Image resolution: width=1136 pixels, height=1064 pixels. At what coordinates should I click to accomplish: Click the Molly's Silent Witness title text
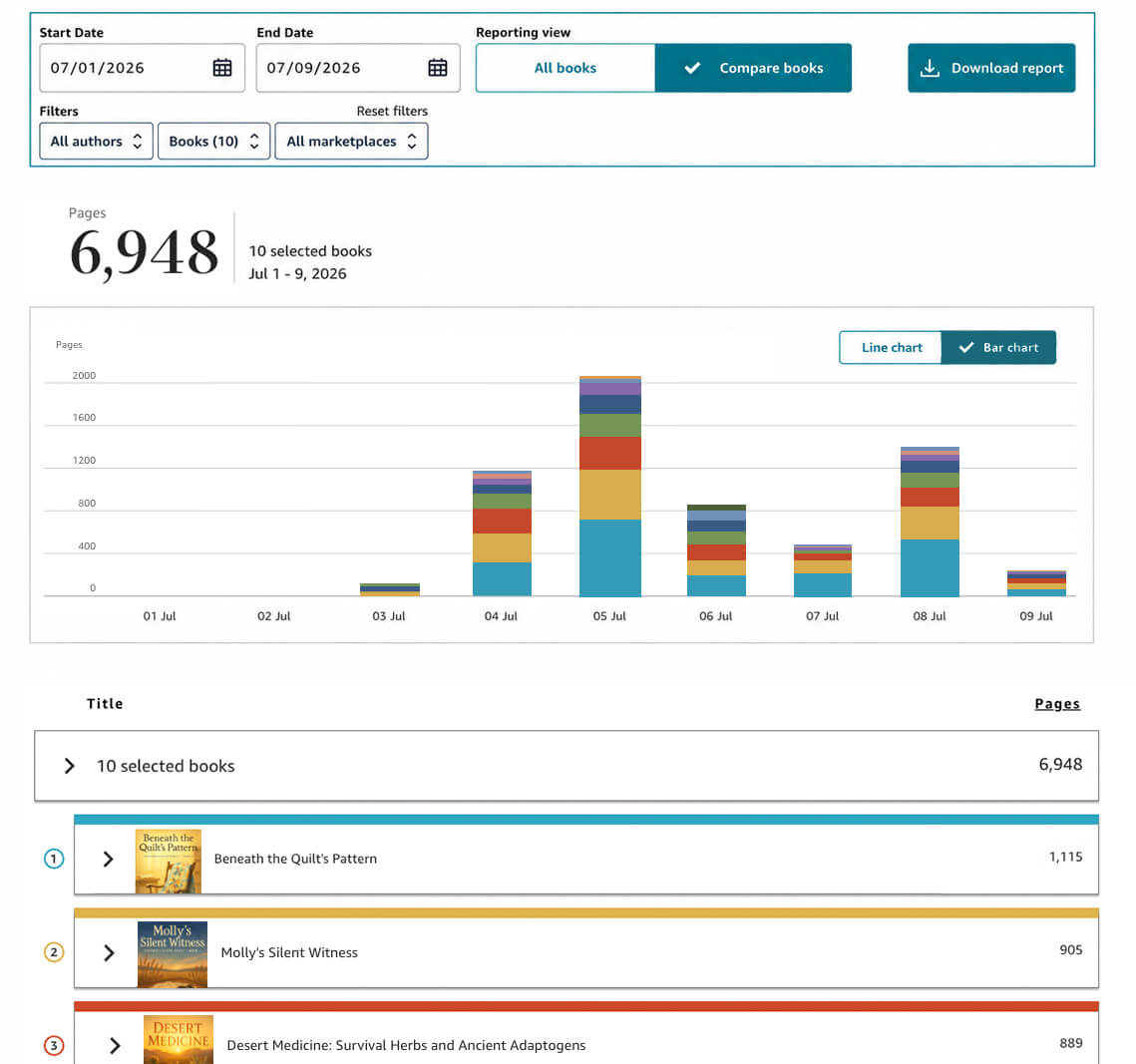coord(289,952)
